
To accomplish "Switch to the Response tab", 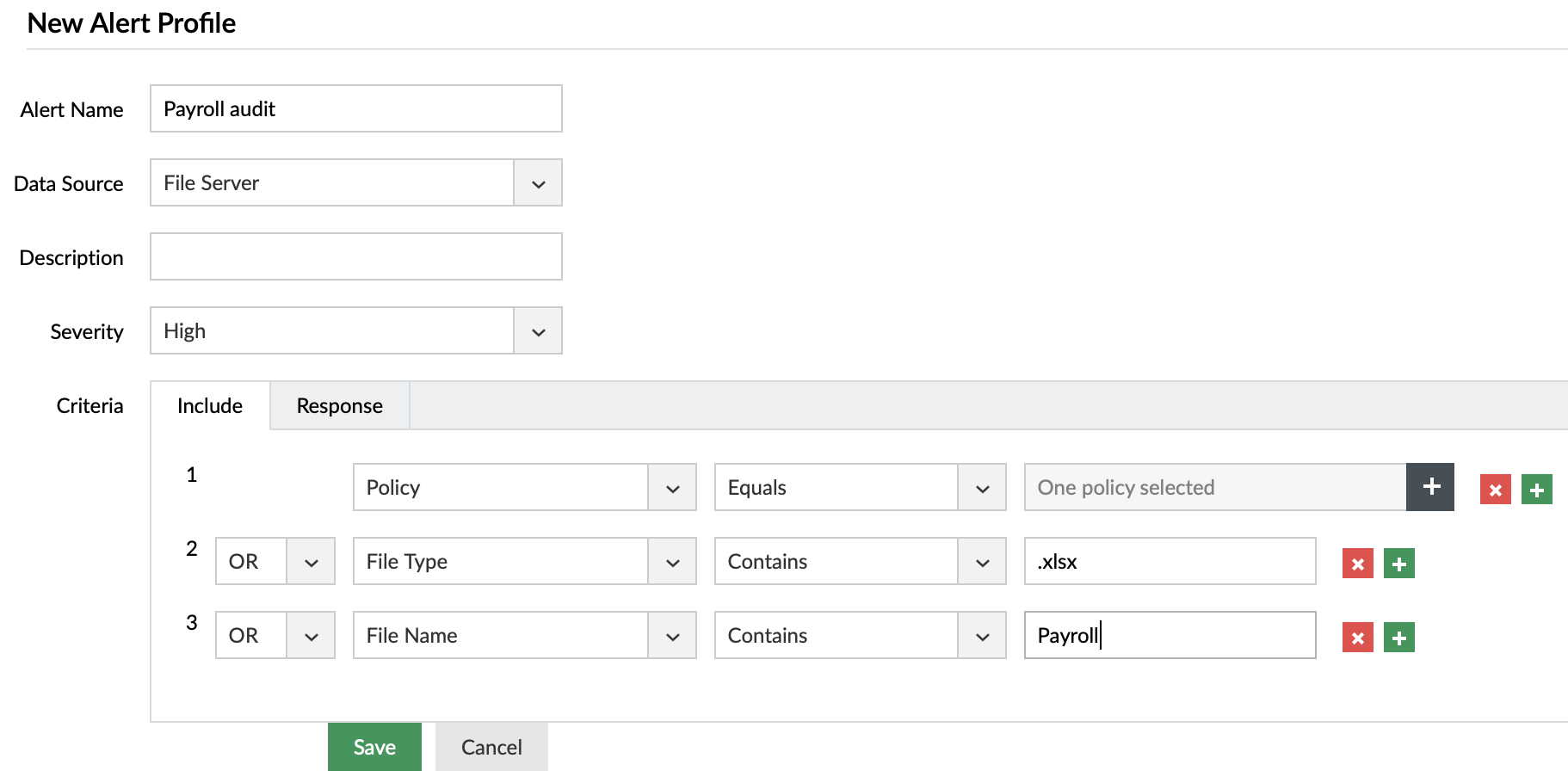I will point(339,406).
